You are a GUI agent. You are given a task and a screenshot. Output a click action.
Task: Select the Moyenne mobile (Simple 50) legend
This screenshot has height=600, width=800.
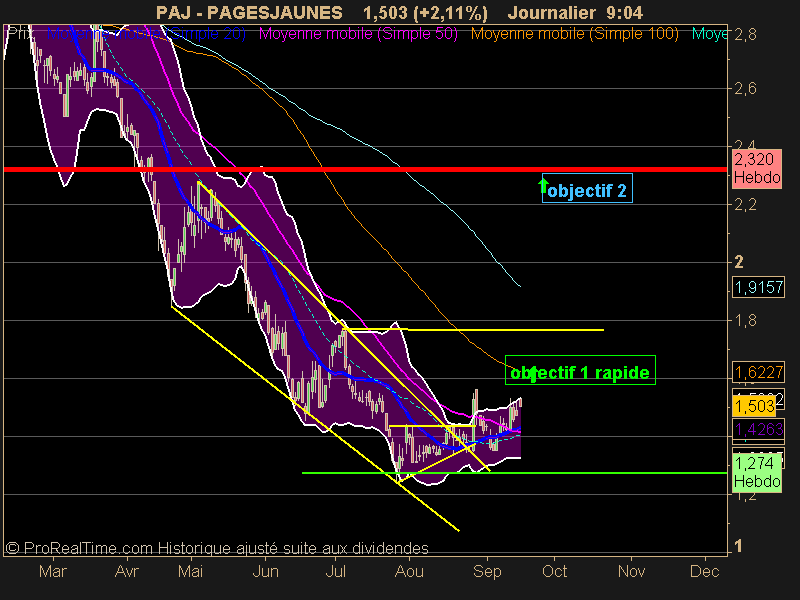[x=358, y=34]
